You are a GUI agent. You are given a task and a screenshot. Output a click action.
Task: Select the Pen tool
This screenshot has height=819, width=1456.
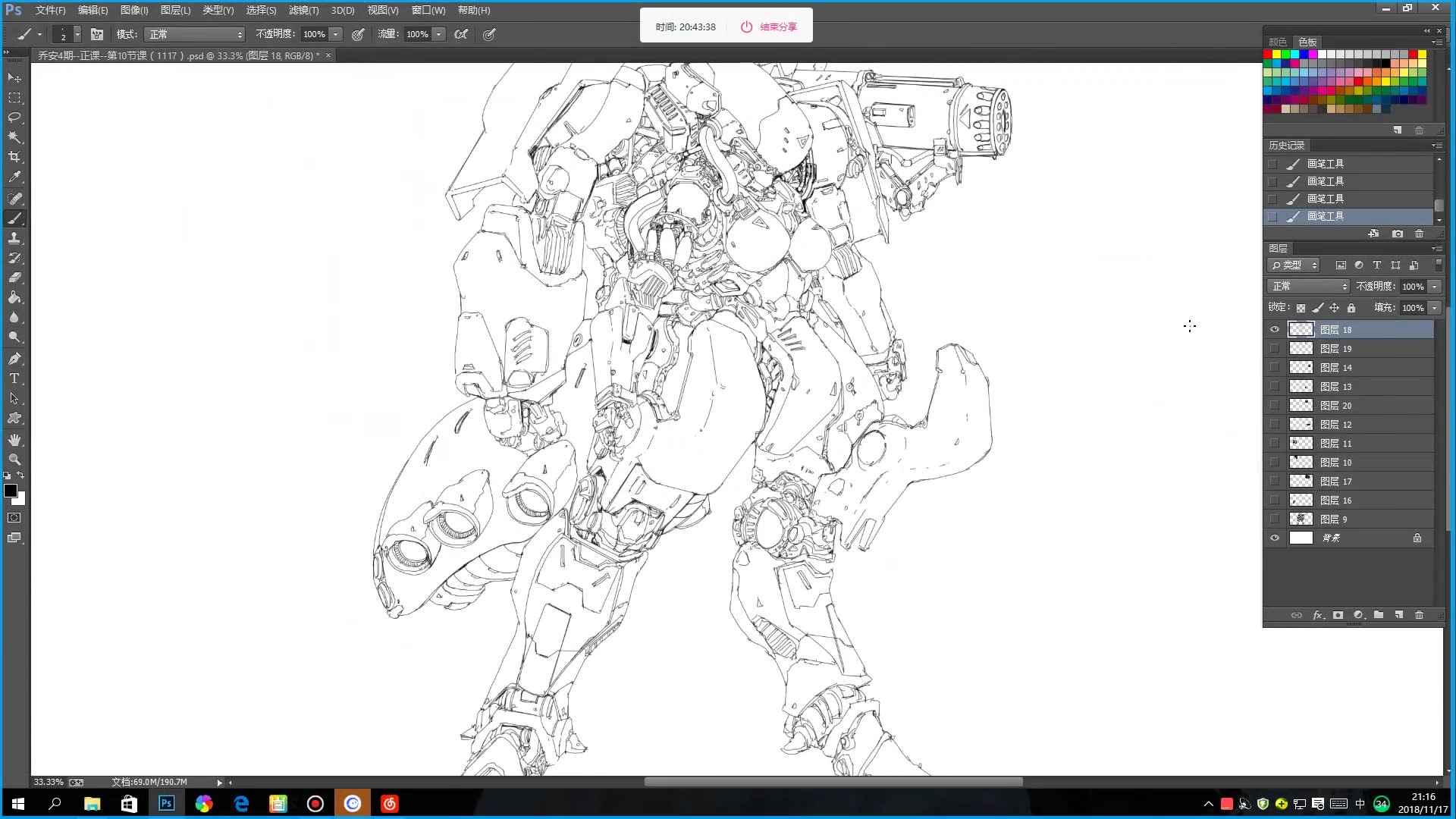[x=14, y=359]
